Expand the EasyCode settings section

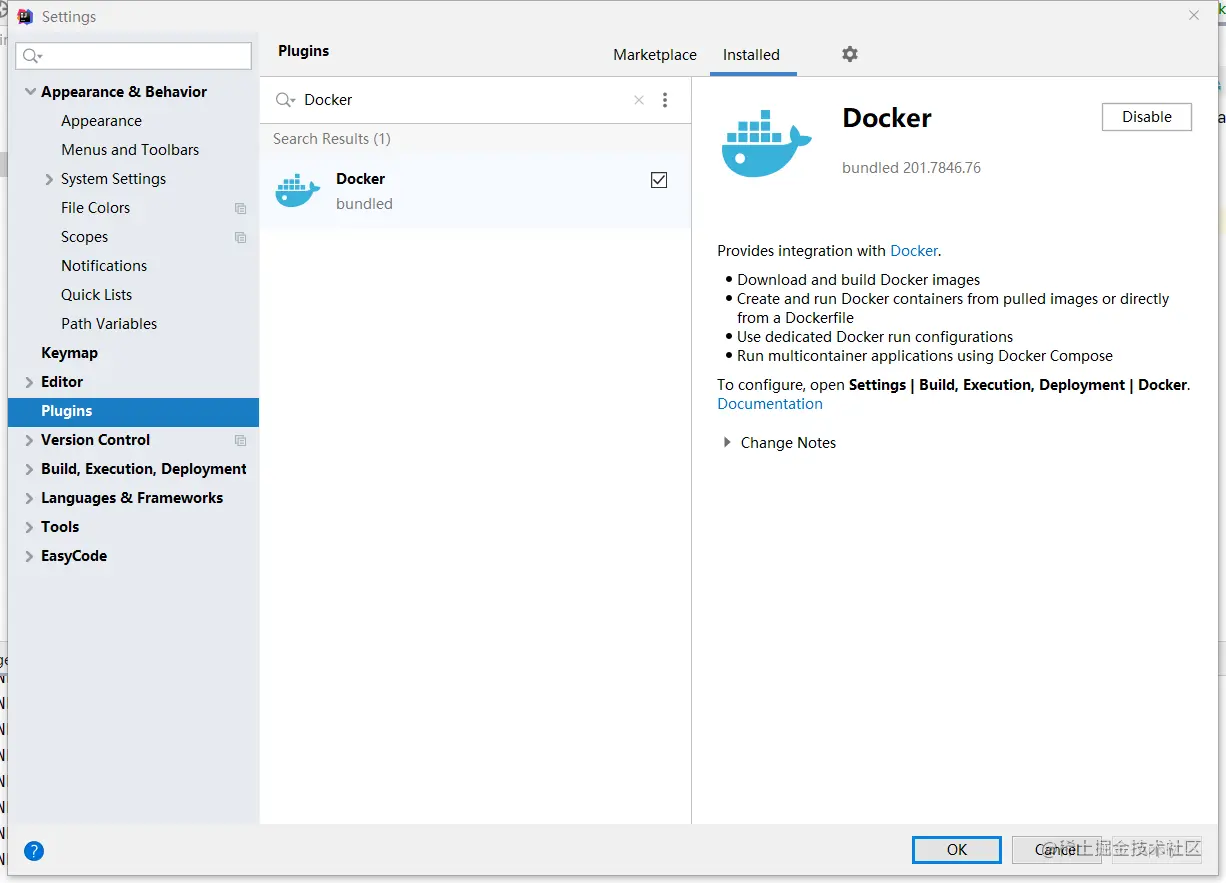pyautogui.click(x=29, y=556)
